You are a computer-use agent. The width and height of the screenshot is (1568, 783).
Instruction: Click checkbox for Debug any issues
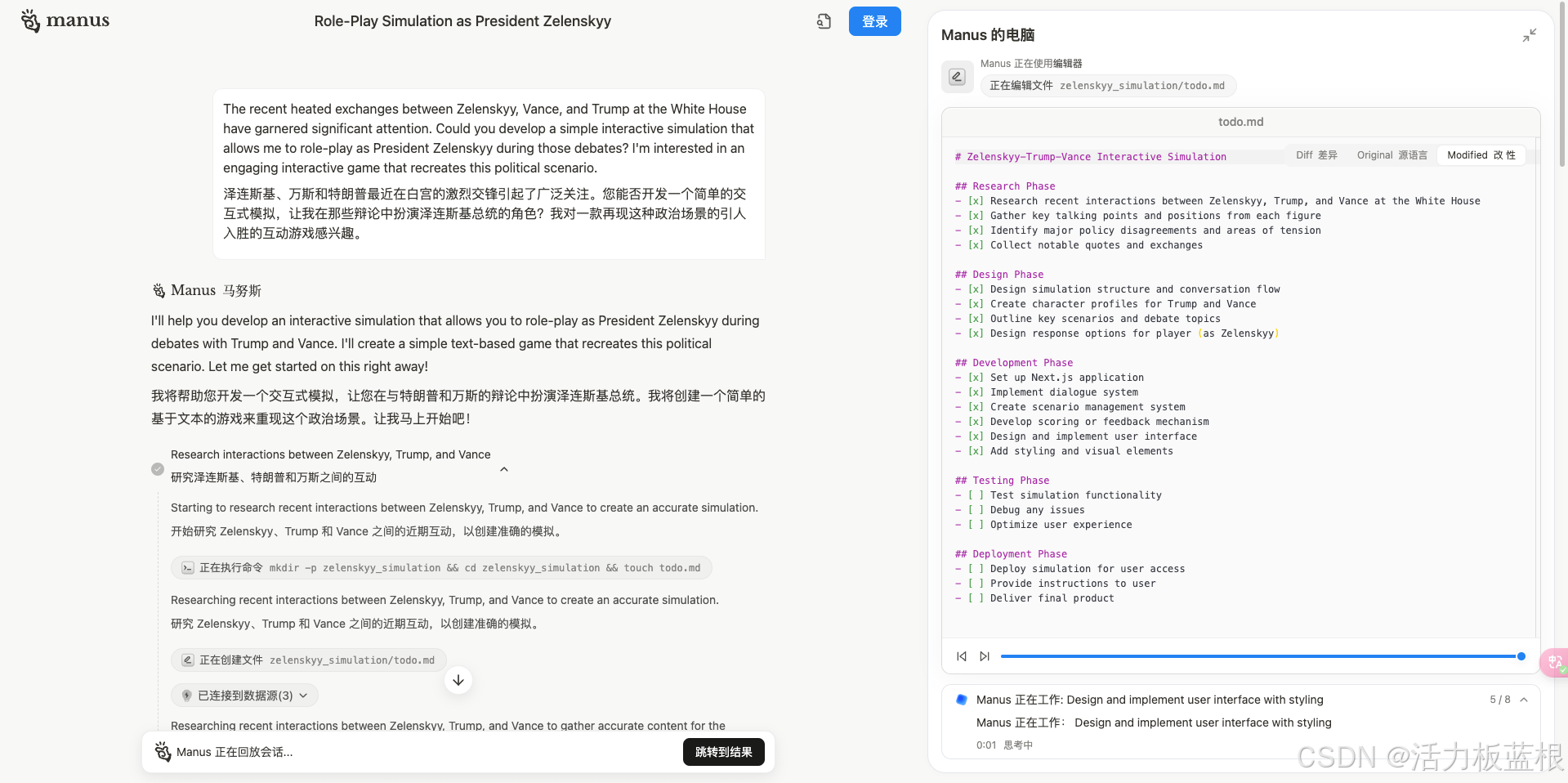[x=976, y=510]
